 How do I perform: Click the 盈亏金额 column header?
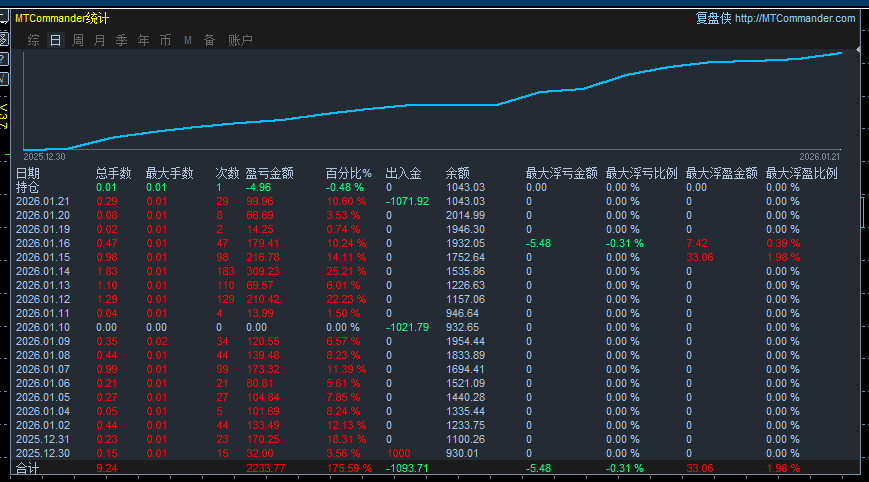click(270, 173)
